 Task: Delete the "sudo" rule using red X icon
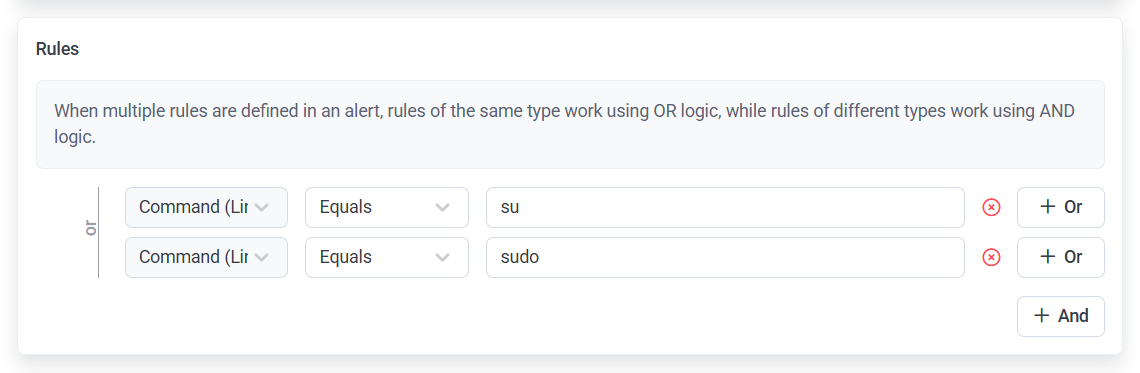tap(991, 257)
